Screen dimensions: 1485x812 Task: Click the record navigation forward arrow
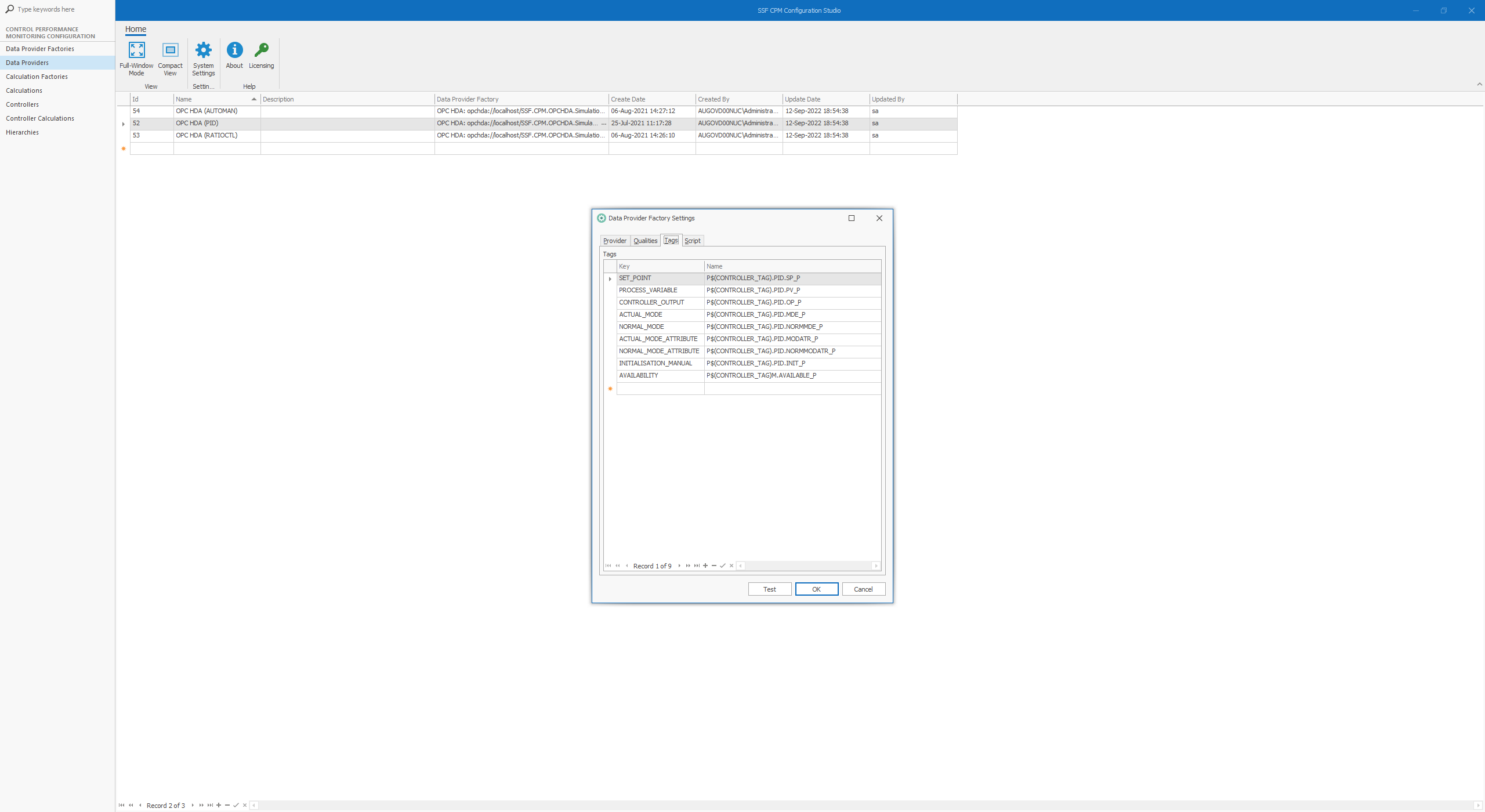[680, 566]
